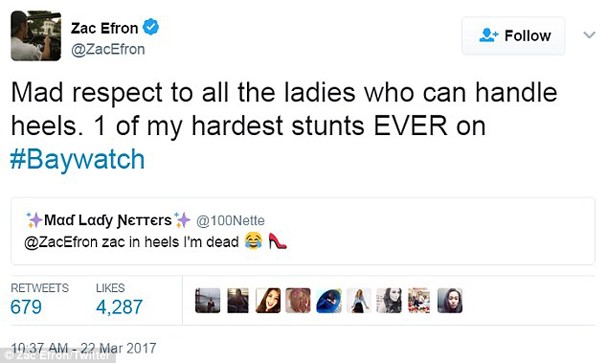Viewport: 607px width, 363px height.
Task: Open the 22 Mar 2017 timestamp link
Action: [x=84, y=348]
